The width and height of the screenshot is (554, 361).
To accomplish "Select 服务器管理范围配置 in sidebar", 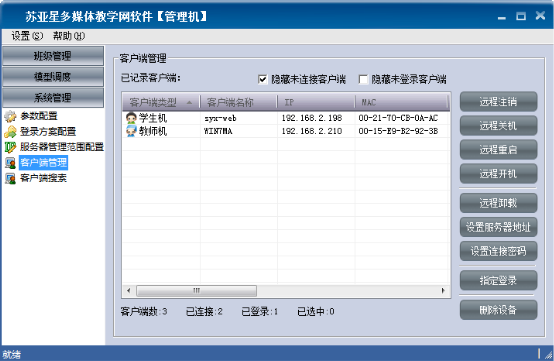I will click(x=62, y=147).
